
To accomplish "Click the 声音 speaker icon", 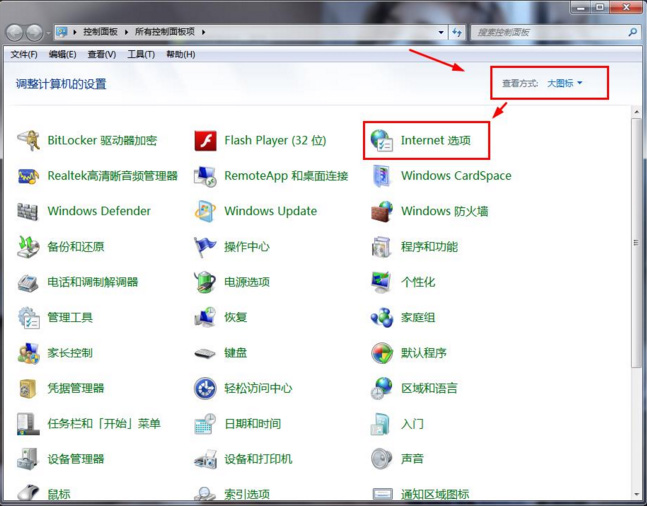I will click(x=382, y=459).
